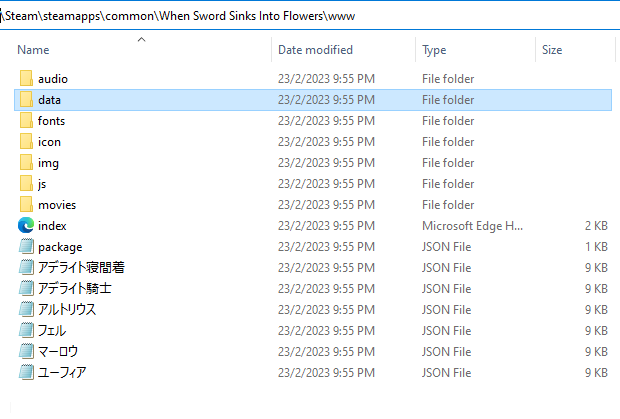Sort files by Type column
Viewport: 620px width, 419px height.
click(x=434, y=49)
